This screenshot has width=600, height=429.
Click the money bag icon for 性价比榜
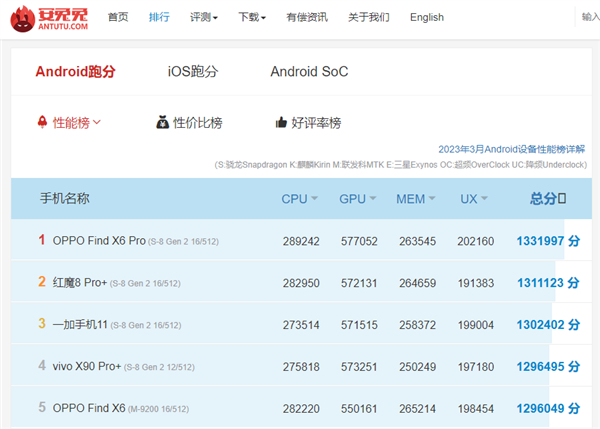click(x=163, y=122)
